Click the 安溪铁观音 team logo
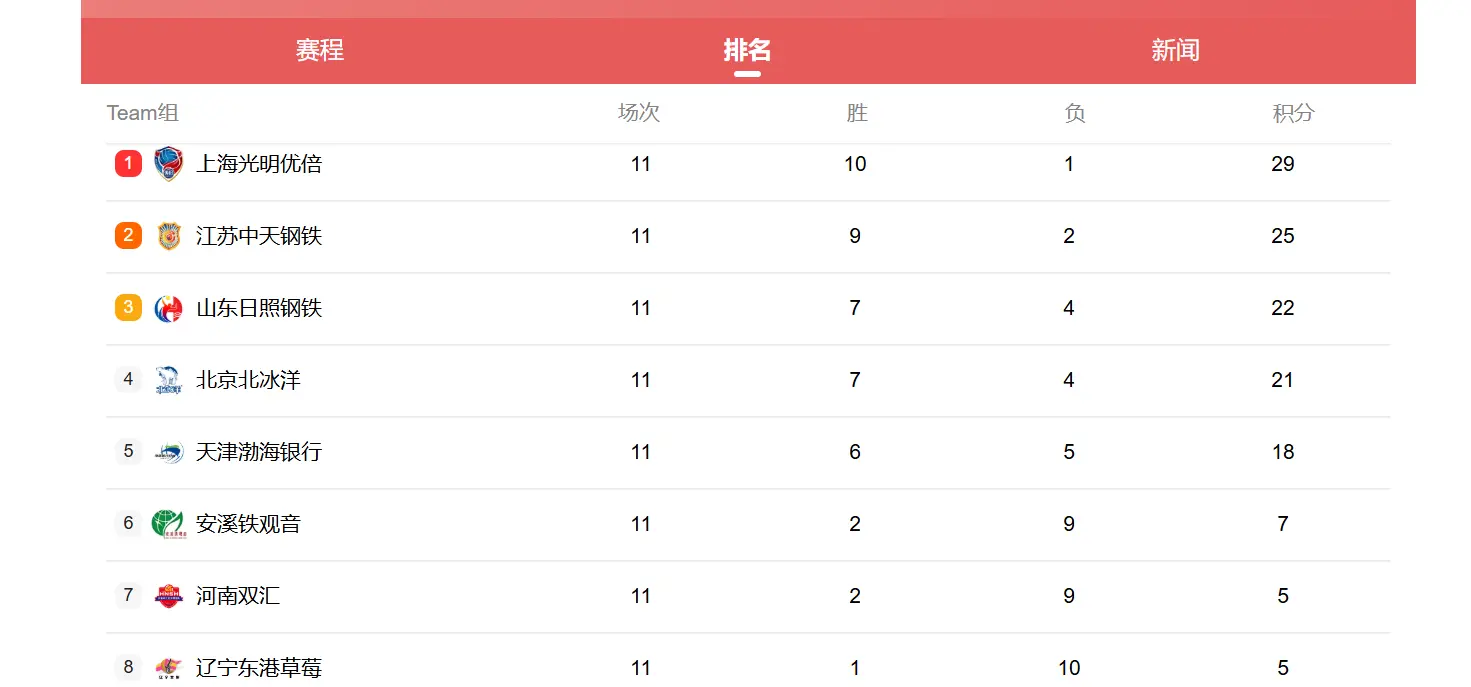Screen dimensions: 1471x687 coord(169,524)
